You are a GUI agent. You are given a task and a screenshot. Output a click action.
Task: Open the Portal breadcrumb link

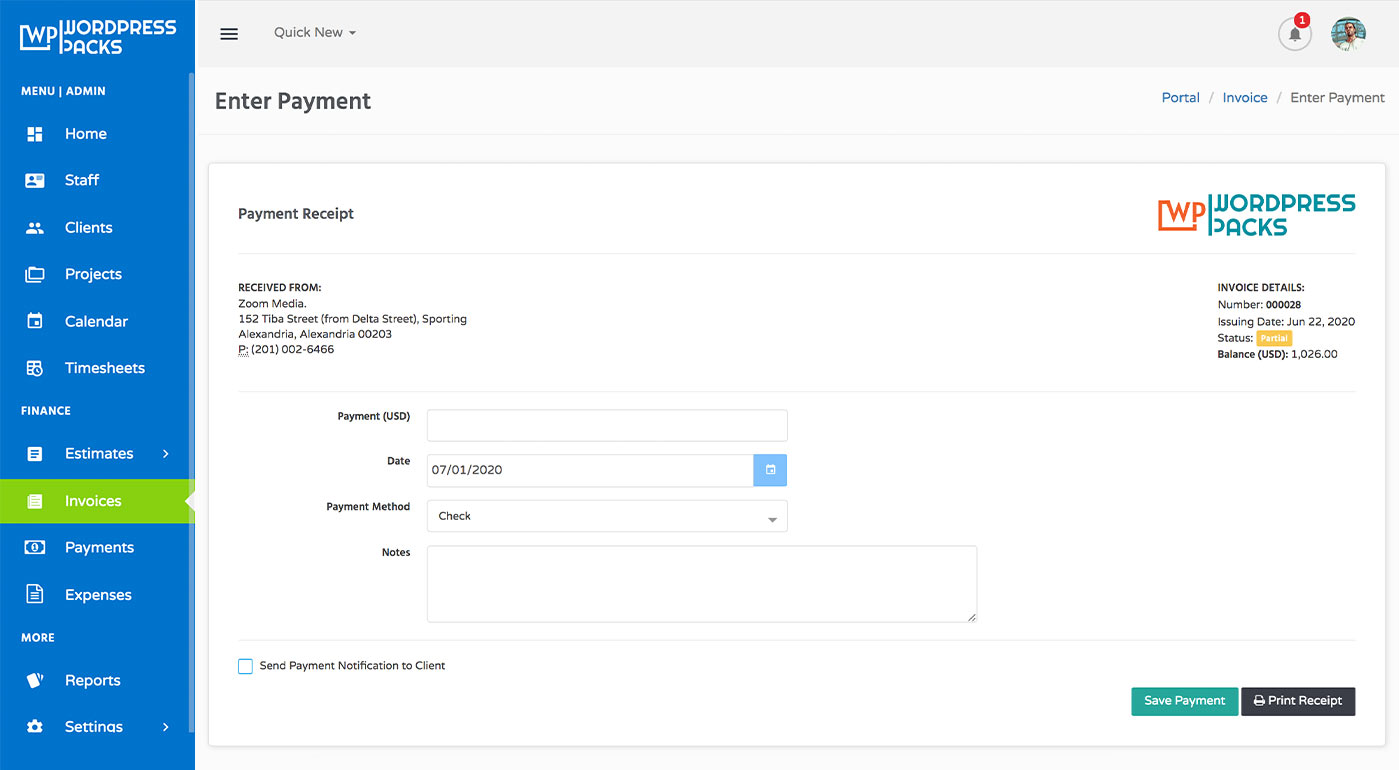1180,97
